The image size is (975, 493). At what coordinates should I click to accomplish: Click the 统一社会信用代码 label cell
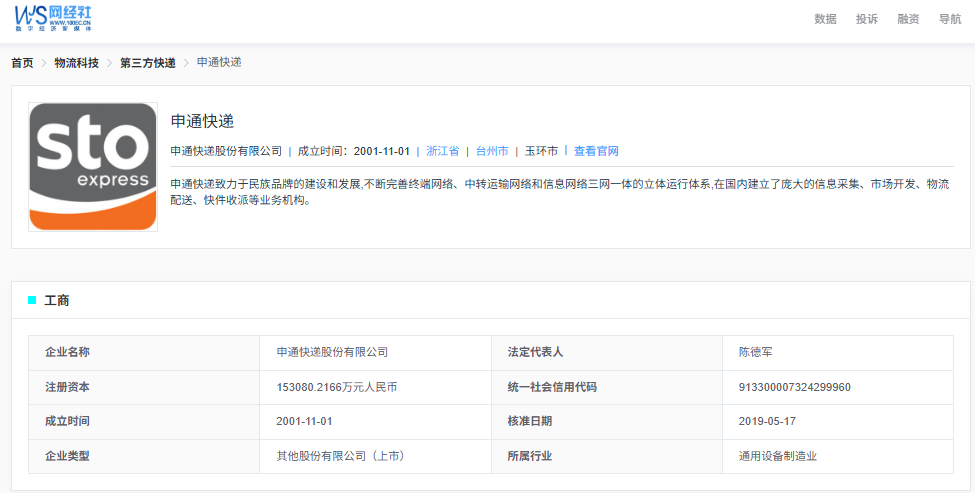point(607,387)
